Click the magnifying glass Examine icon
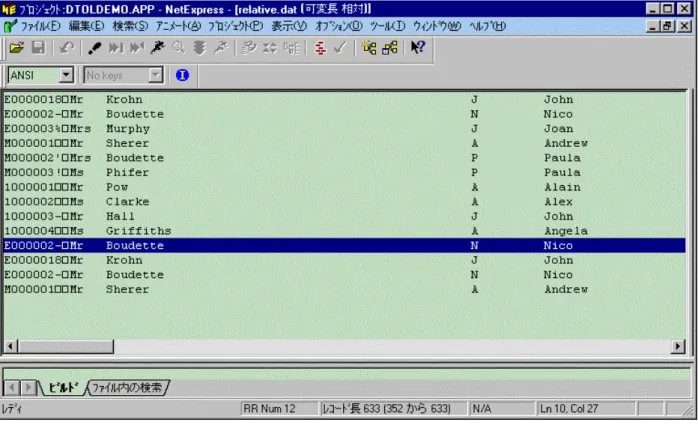 pos(179,48)
